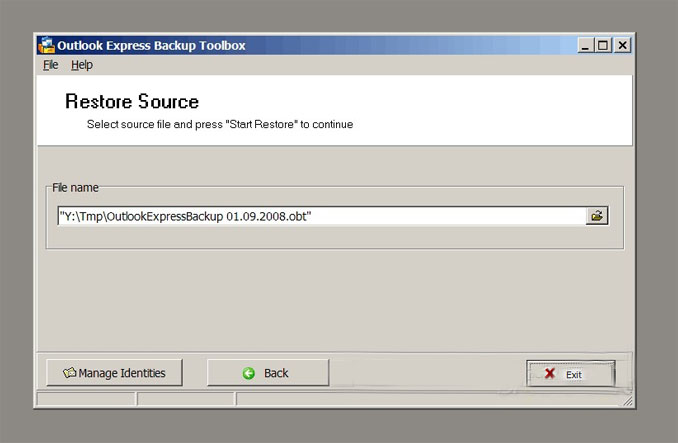Open the Help menu

click(x=82, y=65)
